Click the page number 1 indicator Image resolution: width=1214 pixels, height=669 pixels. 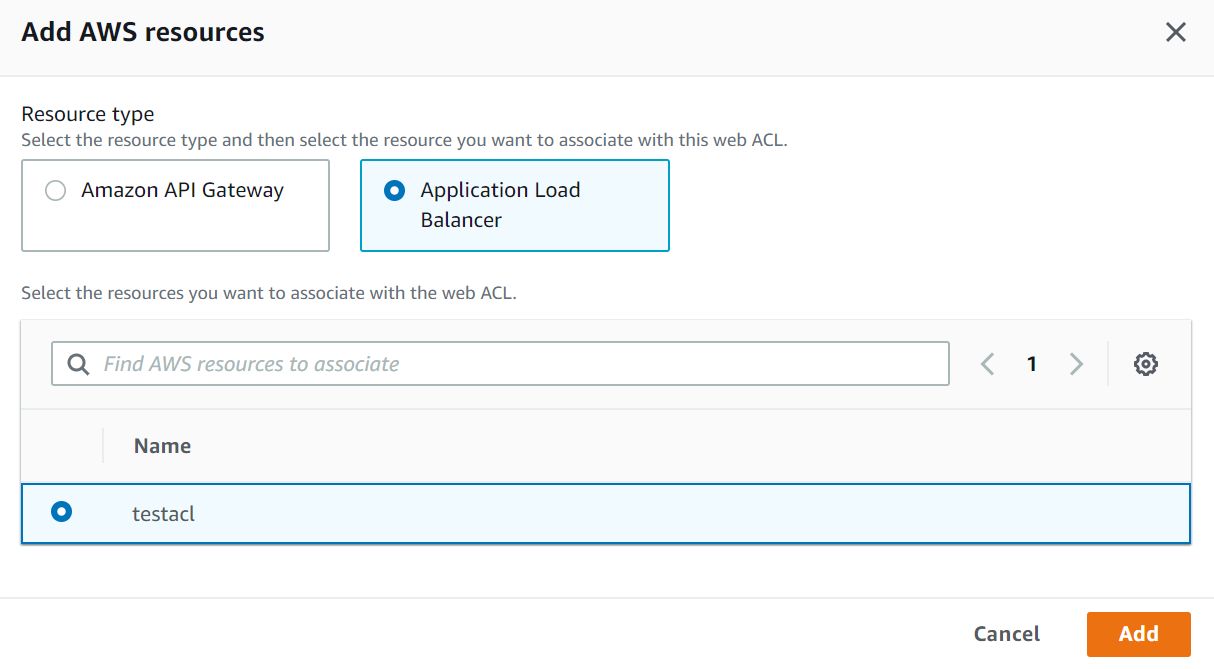[1032, 363]
